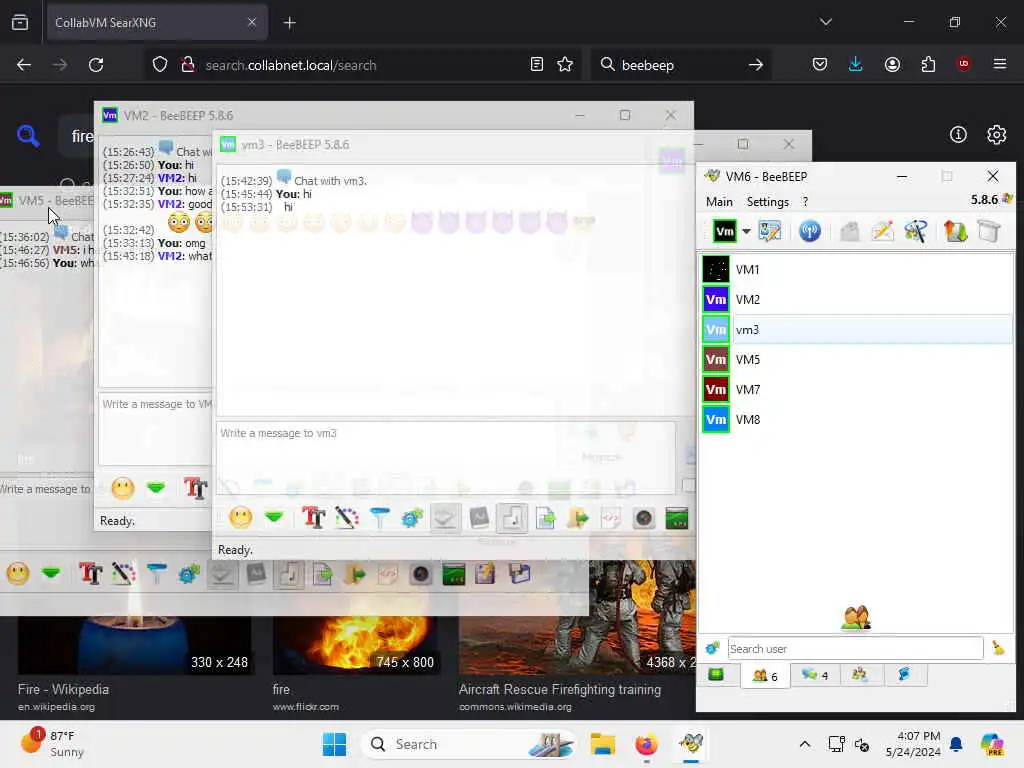
Task: Open the Settings menu in the VM6 window
Action: coord(767,202)
